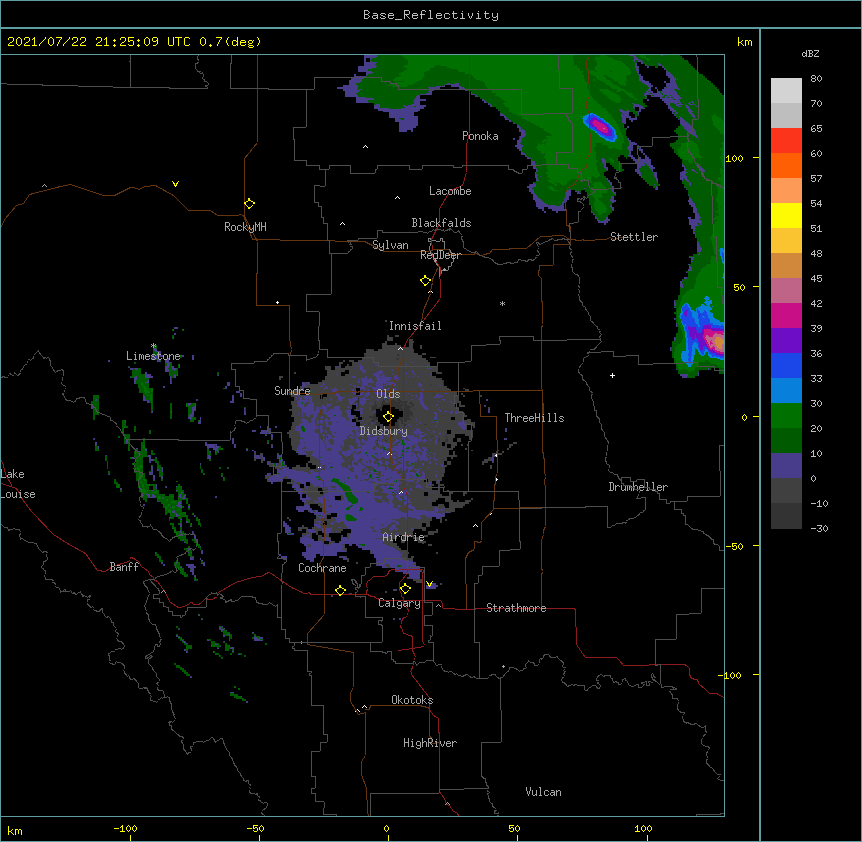Select the green 30 dBZ color swatch
862x842 pixels.
pos(786,416)
